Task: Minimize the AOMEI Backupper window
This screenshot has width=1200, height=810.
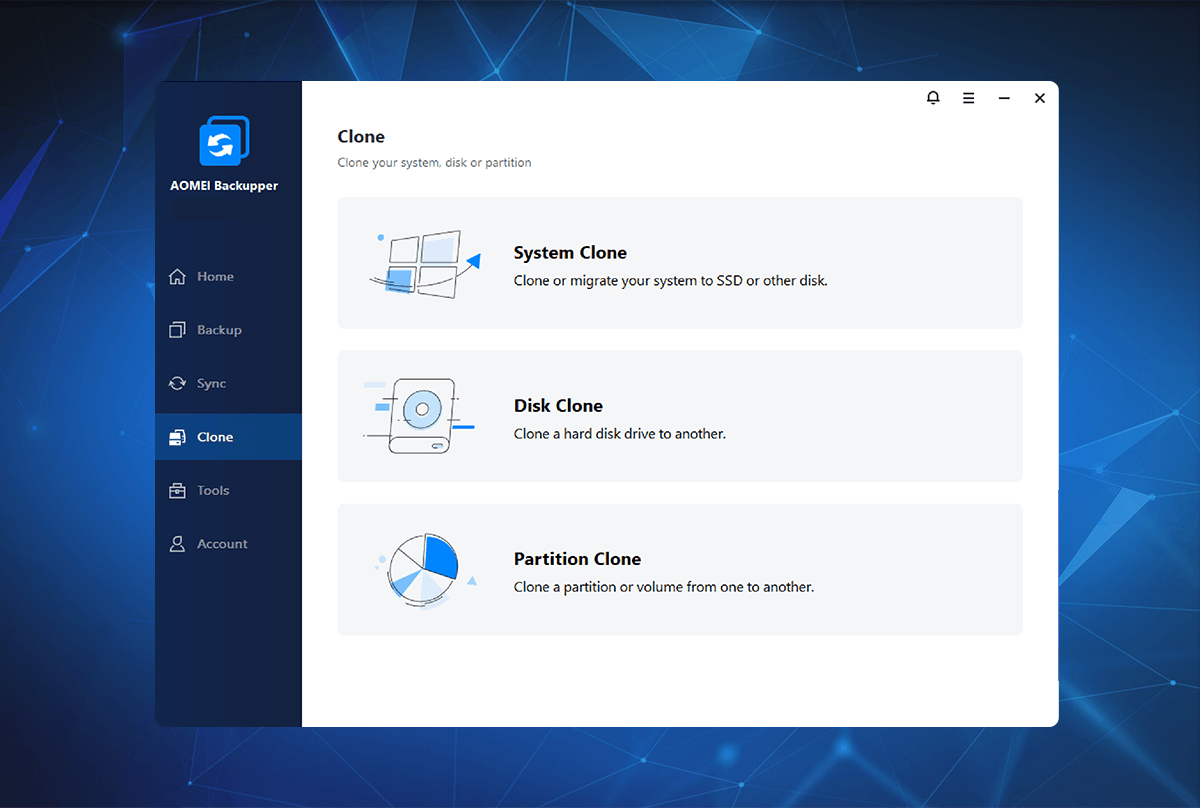Action: (1004, 97)
